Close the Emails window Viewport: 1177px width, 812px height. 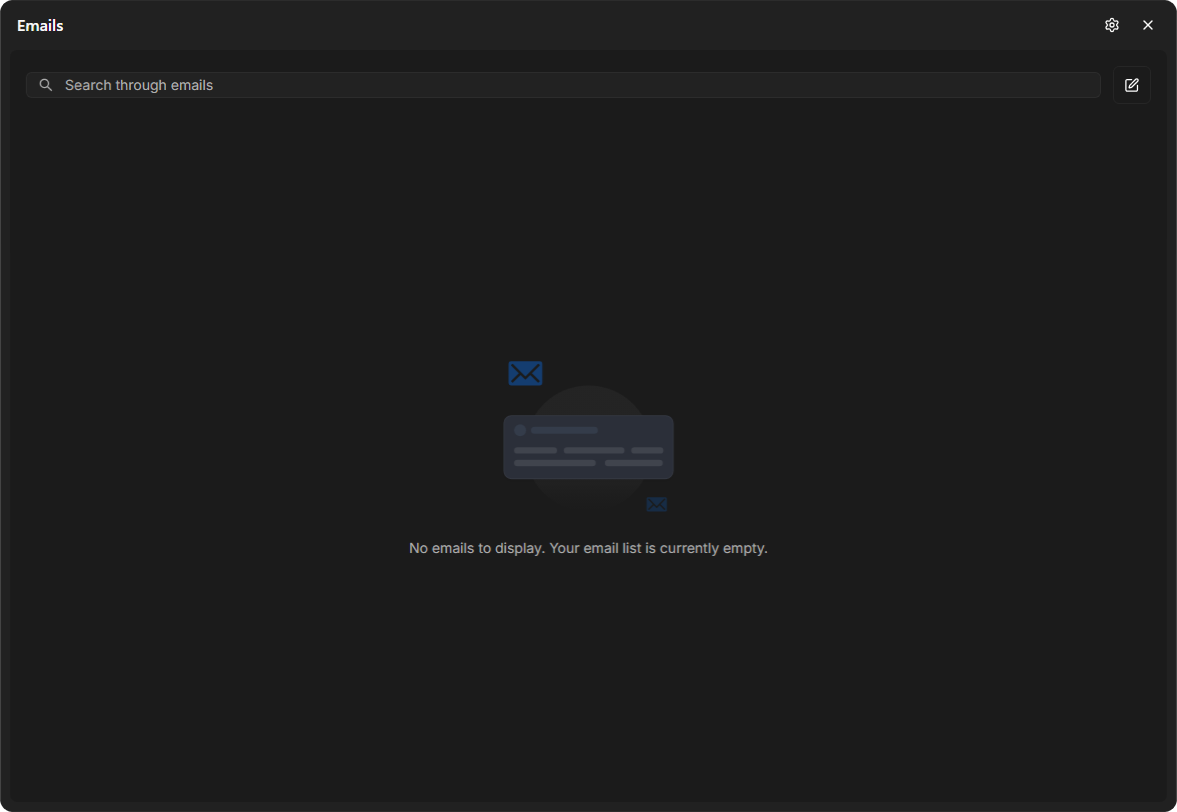(1148, 26)
